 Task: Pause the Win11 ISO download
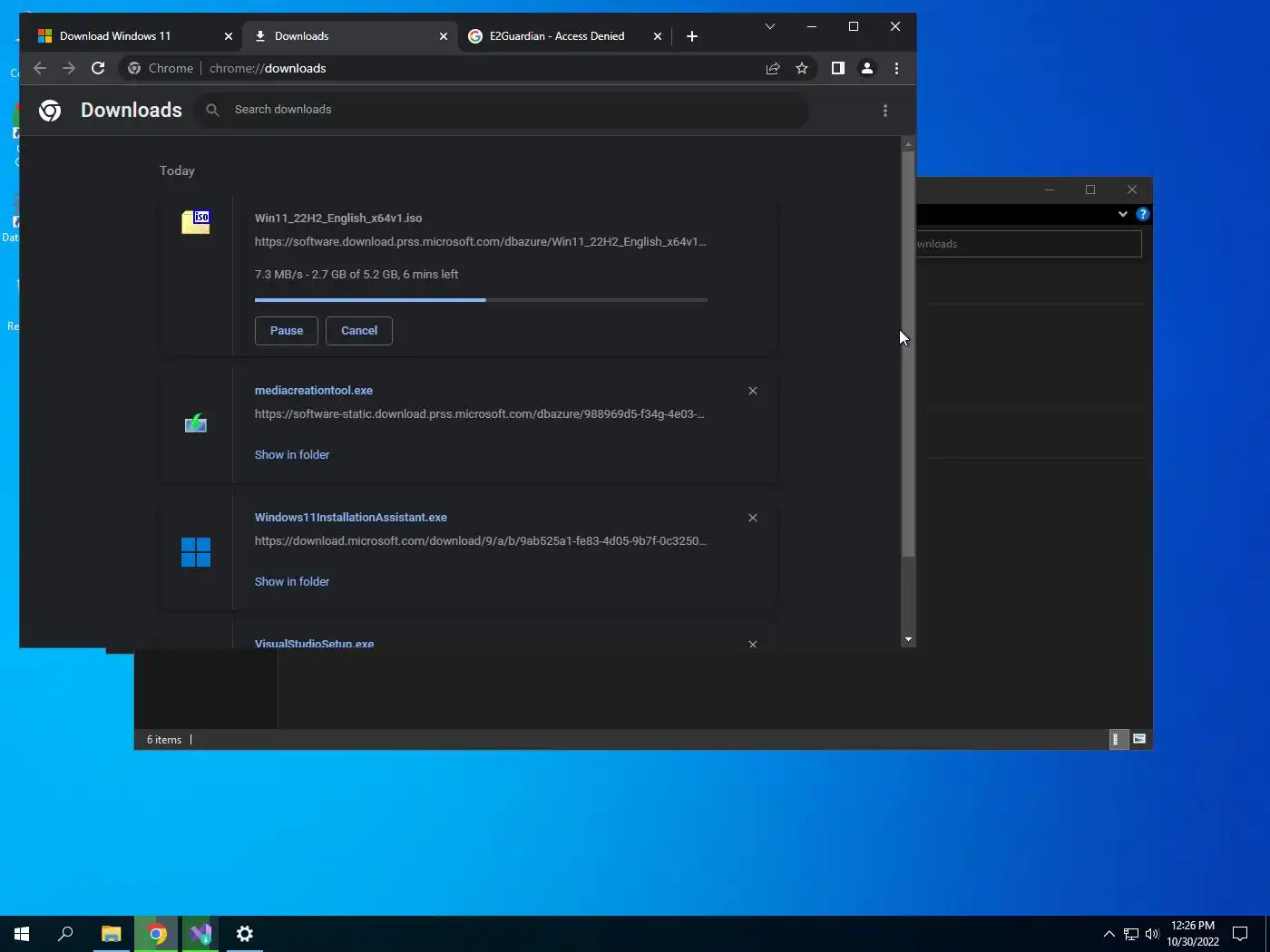287,331
